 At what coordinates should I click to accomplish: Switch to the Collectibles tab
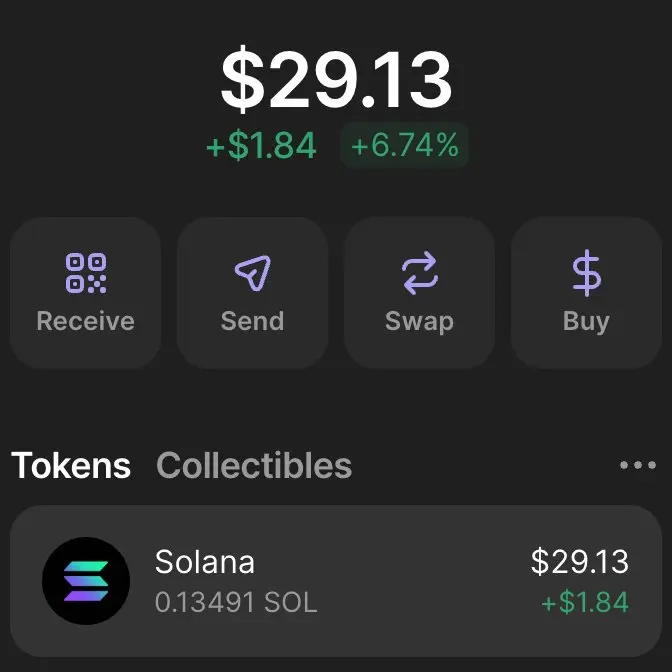[x=254, y=465]
